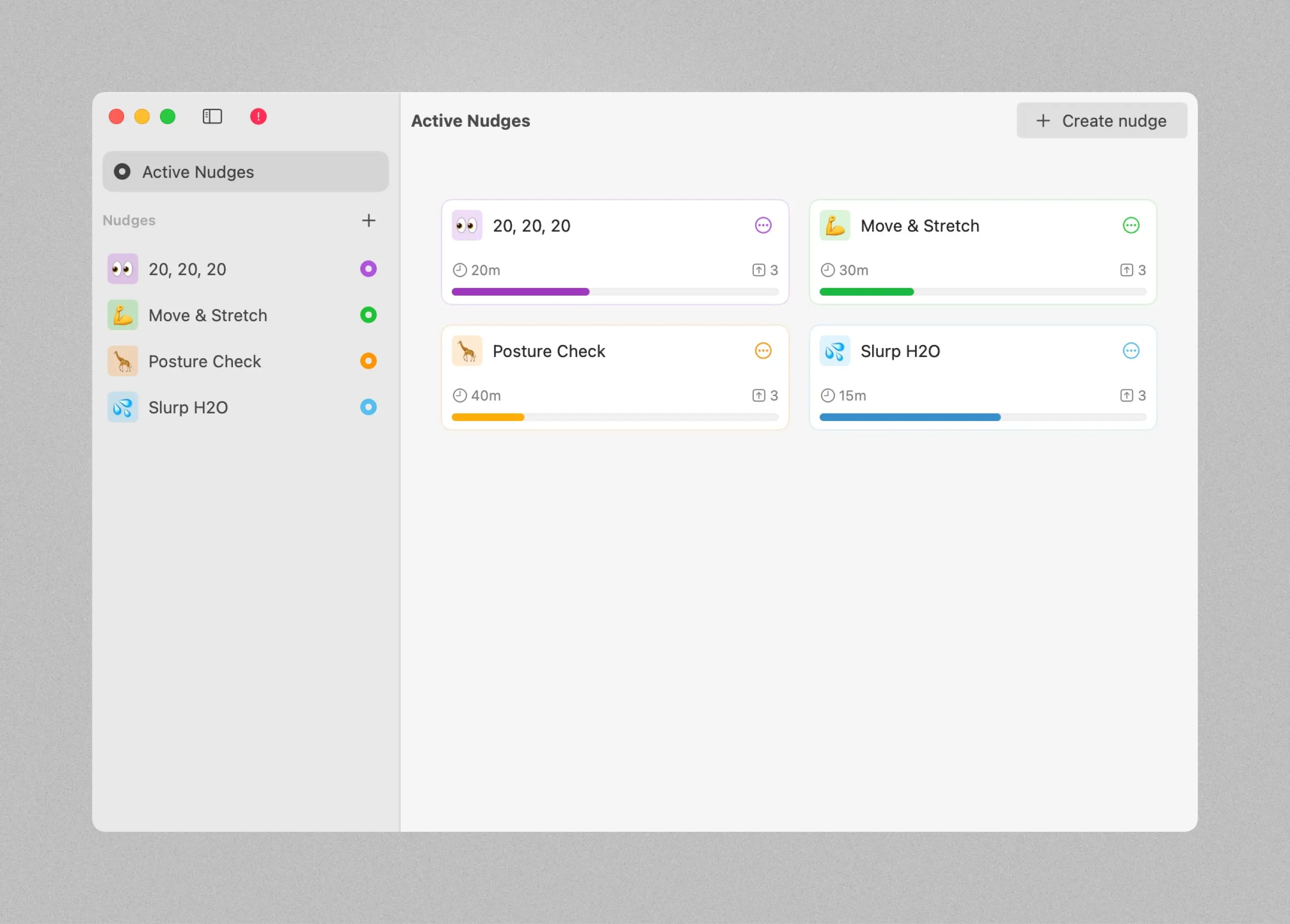This screenshot has width=1290, height=924.
Task: Click the 20m interval text
Action: point(486,270)
